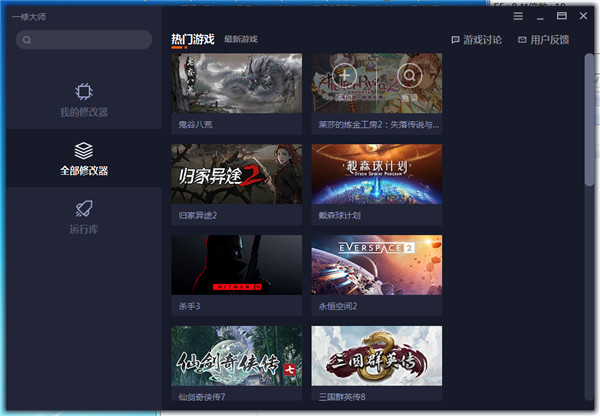Switch to 最新游戏 tab
This screenshot has width=600, height=416.
pyautogui.click(x=241, y=39)
